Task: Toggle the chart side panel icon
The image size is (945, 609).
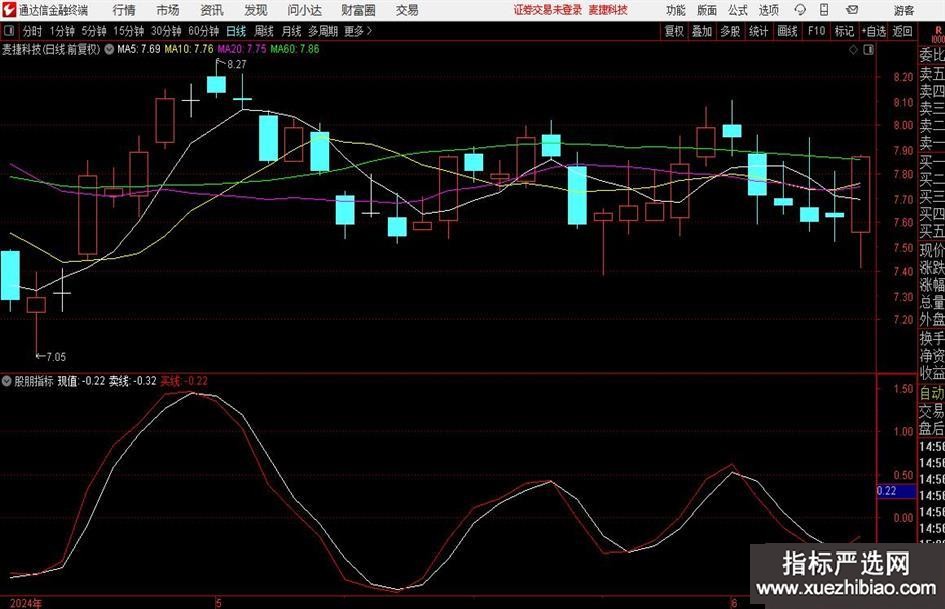Action: pos(868,50)
